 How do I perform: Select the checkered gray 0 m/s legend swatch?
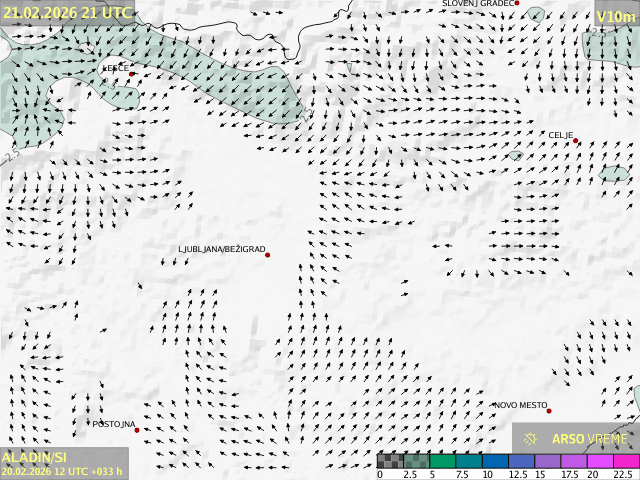pos(391,461)
